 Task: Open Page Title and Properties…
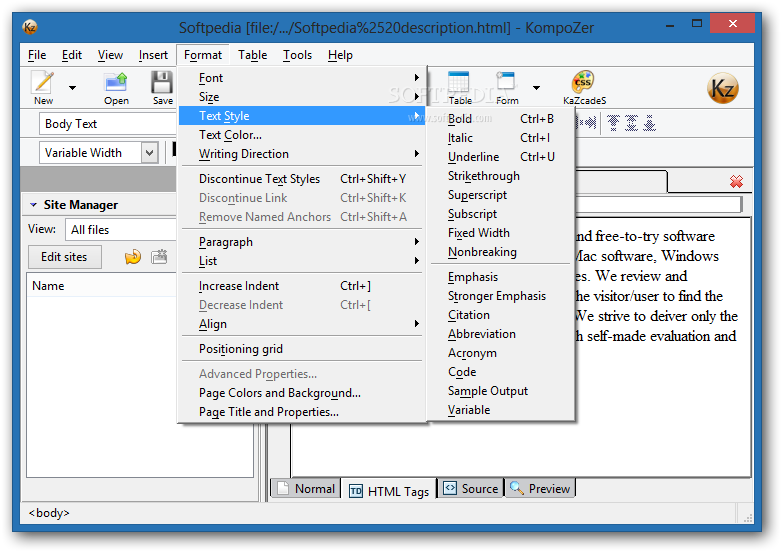tap(302, 412)
